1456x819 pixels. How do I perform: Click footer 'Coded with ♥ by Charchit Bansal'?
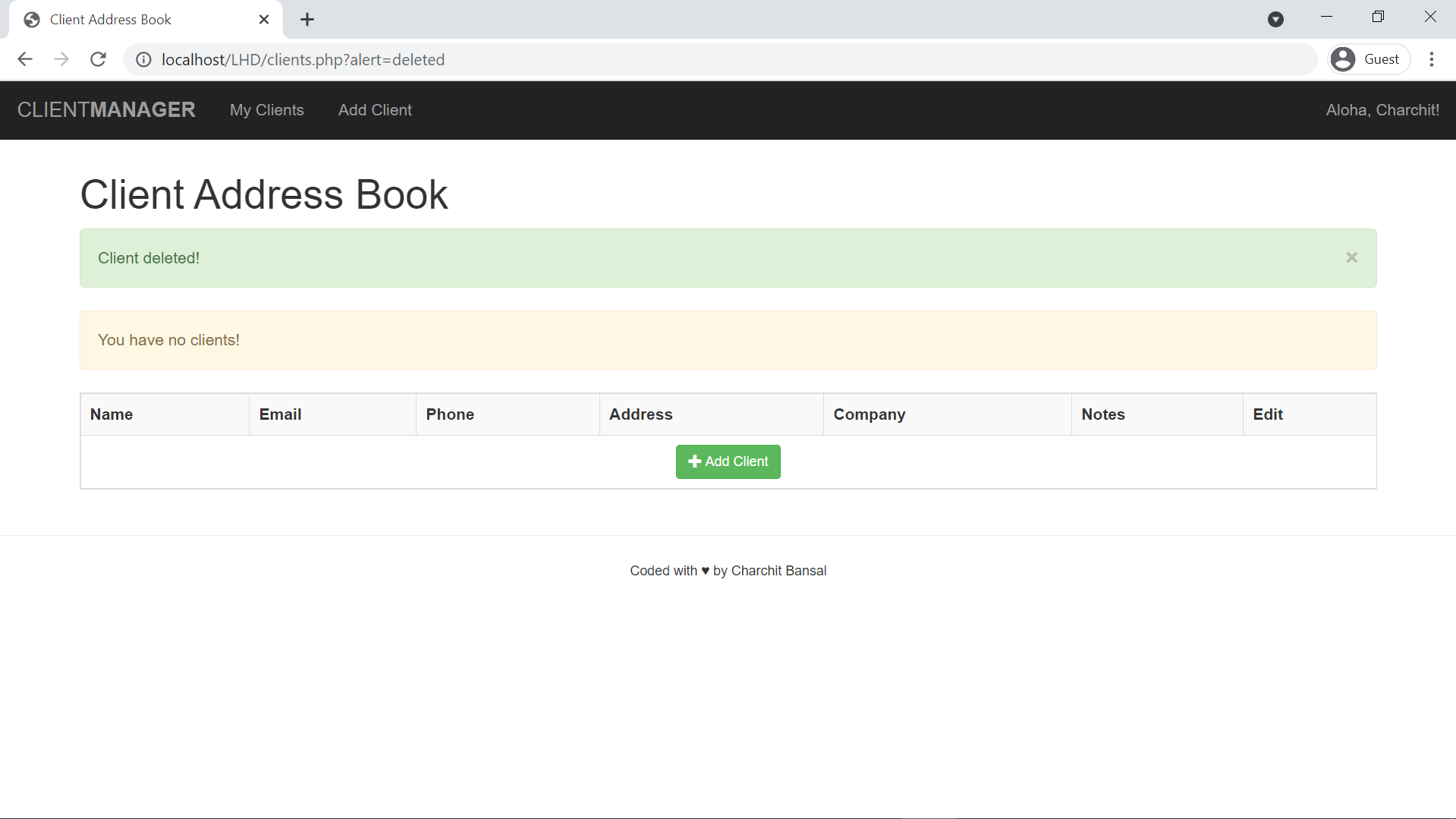(728, 571)
